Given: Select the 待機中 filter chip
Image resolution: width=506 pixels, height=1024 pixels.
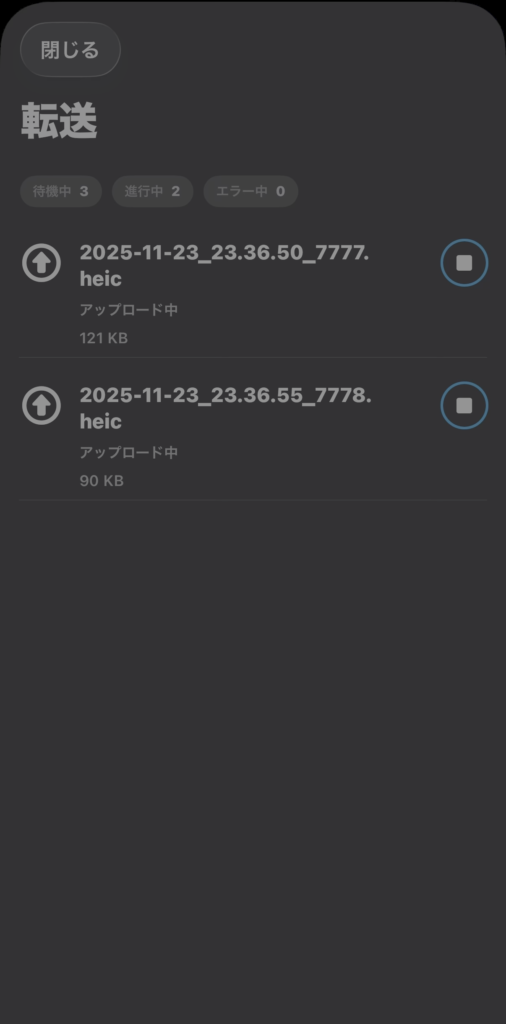Looking at the screenshot, I should point(61,191).
